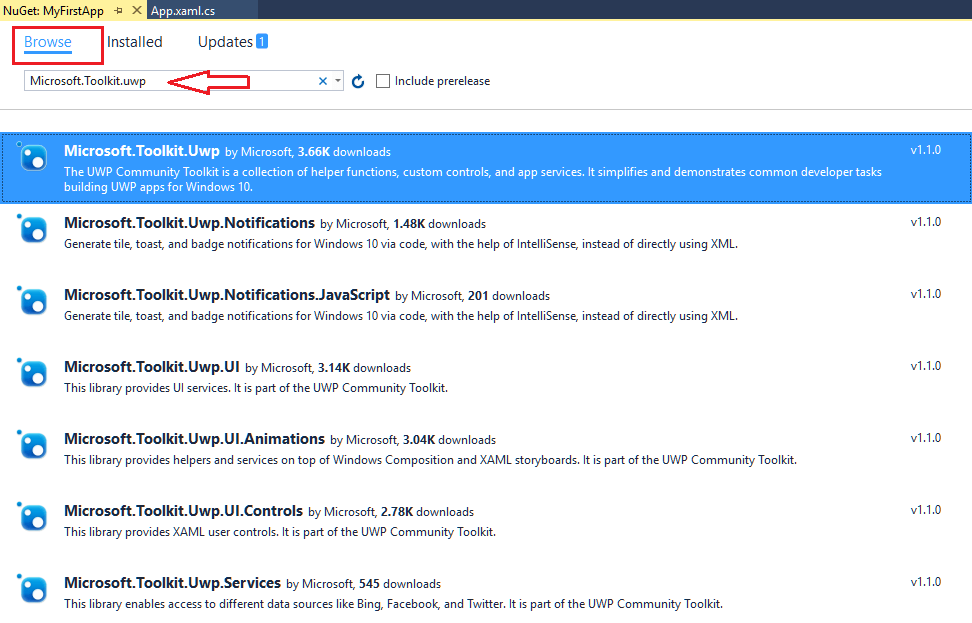This screenshot has width=972, height=623.
Task: Click version v1.1.0 of Uwp.UI.Animations
Action: click(x=926, y=438)
